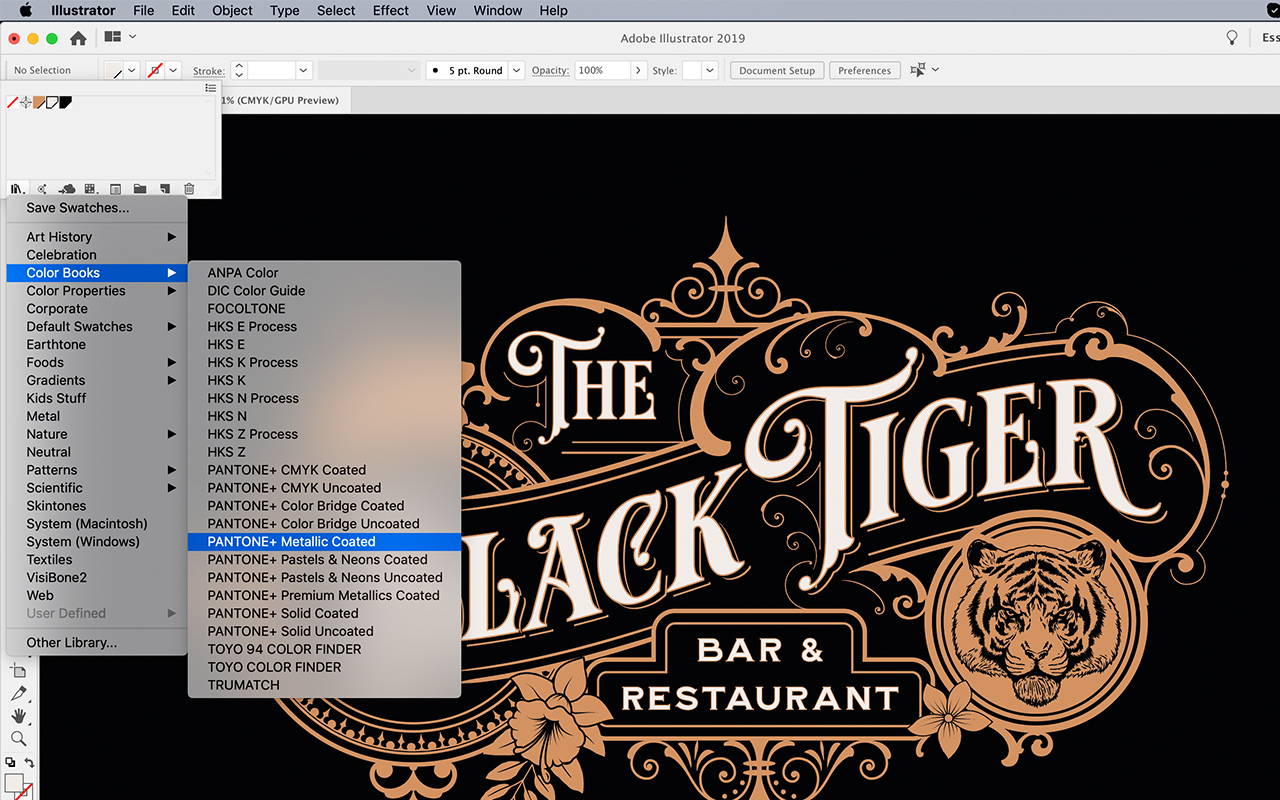The width and height of the screenshot is (1280, 800).
Task: Open the Apple menu
Action: (26, 11)
